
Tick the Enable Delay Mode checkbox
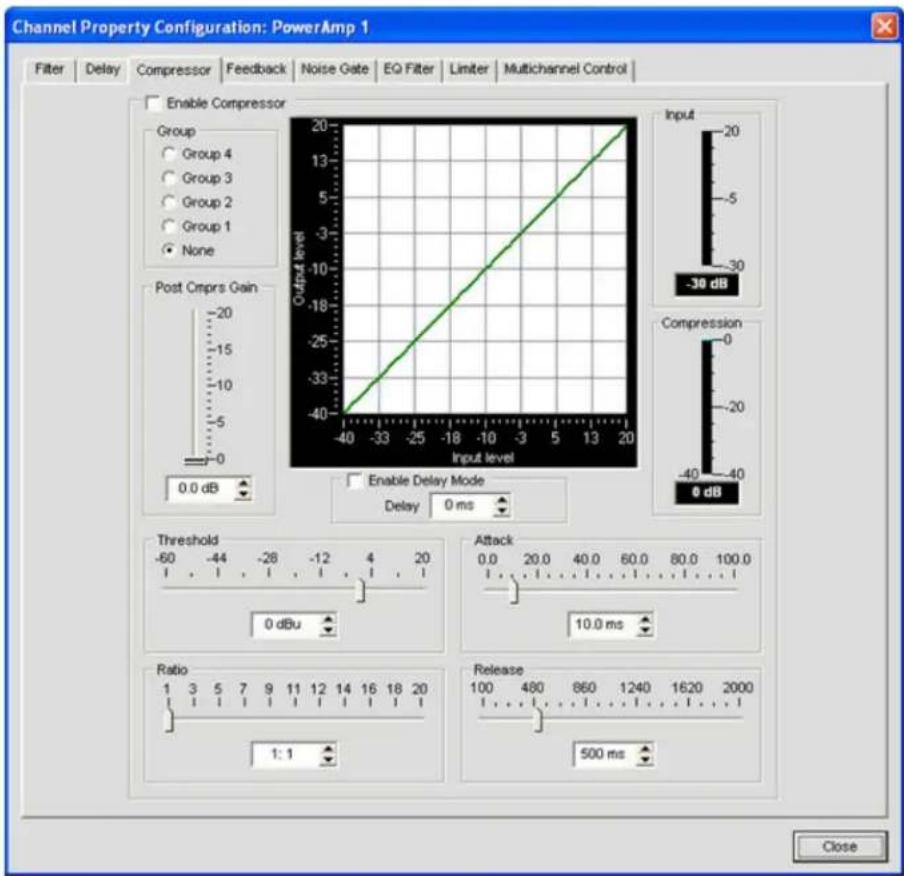(354, 480)
